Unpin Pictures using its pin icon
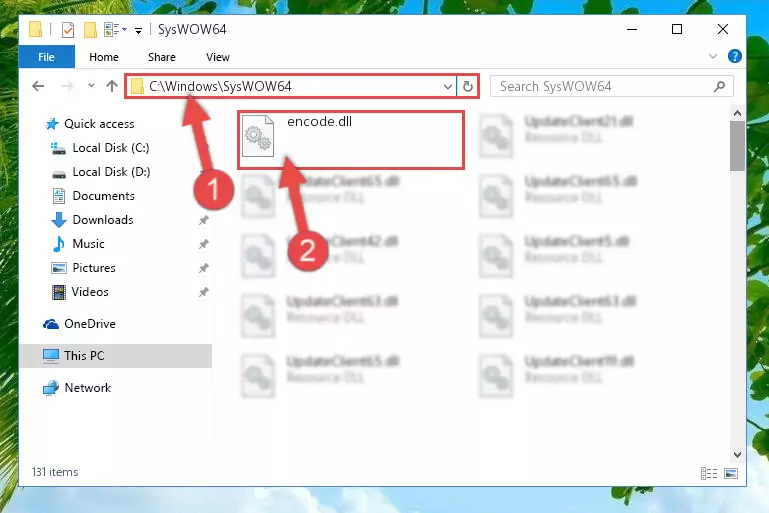The image size is (769, 513). coord(204,268)
